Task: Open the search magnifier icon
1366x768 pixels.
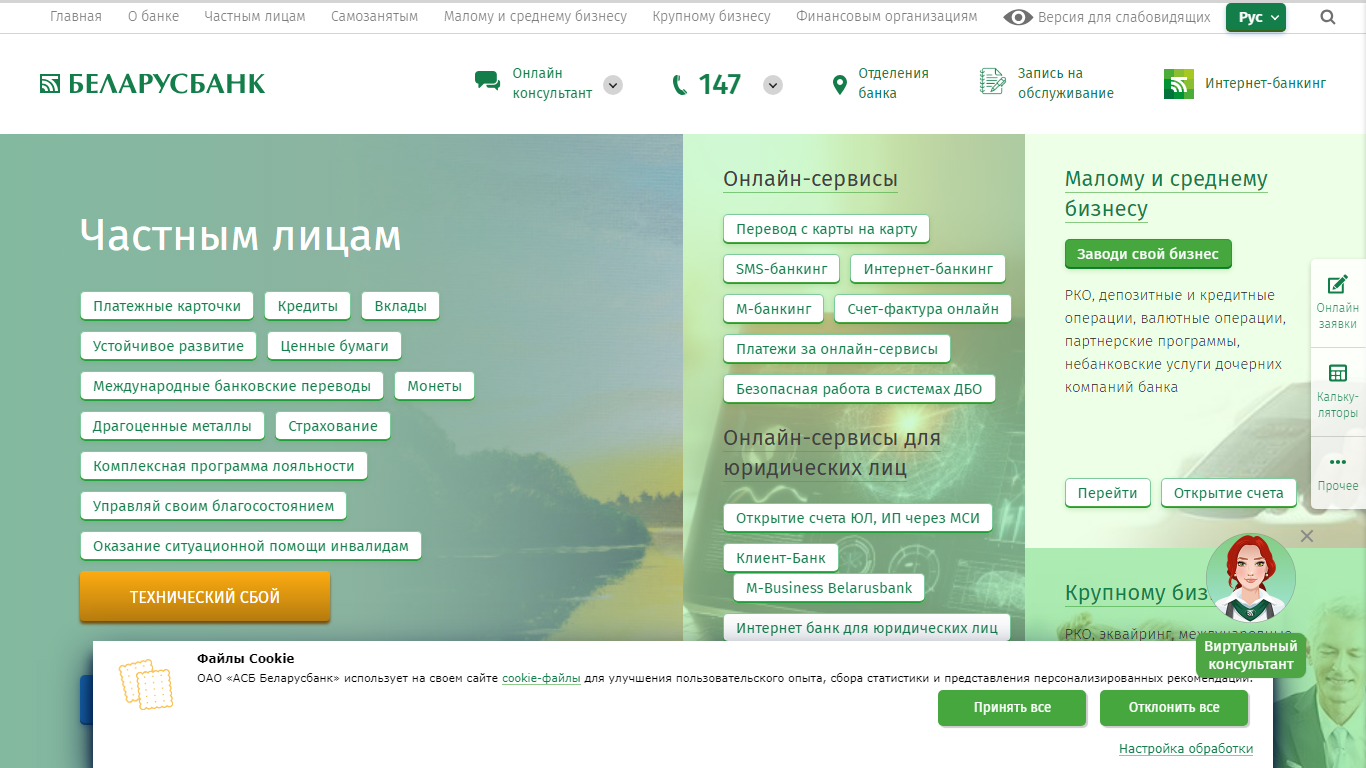Action: (1328, 17)
